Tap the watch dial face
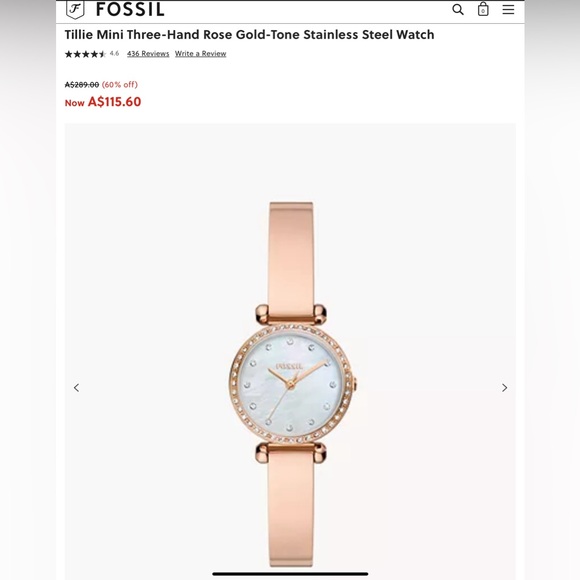The height and width of the screenshot is (580, 580). [x=290, y=385]
